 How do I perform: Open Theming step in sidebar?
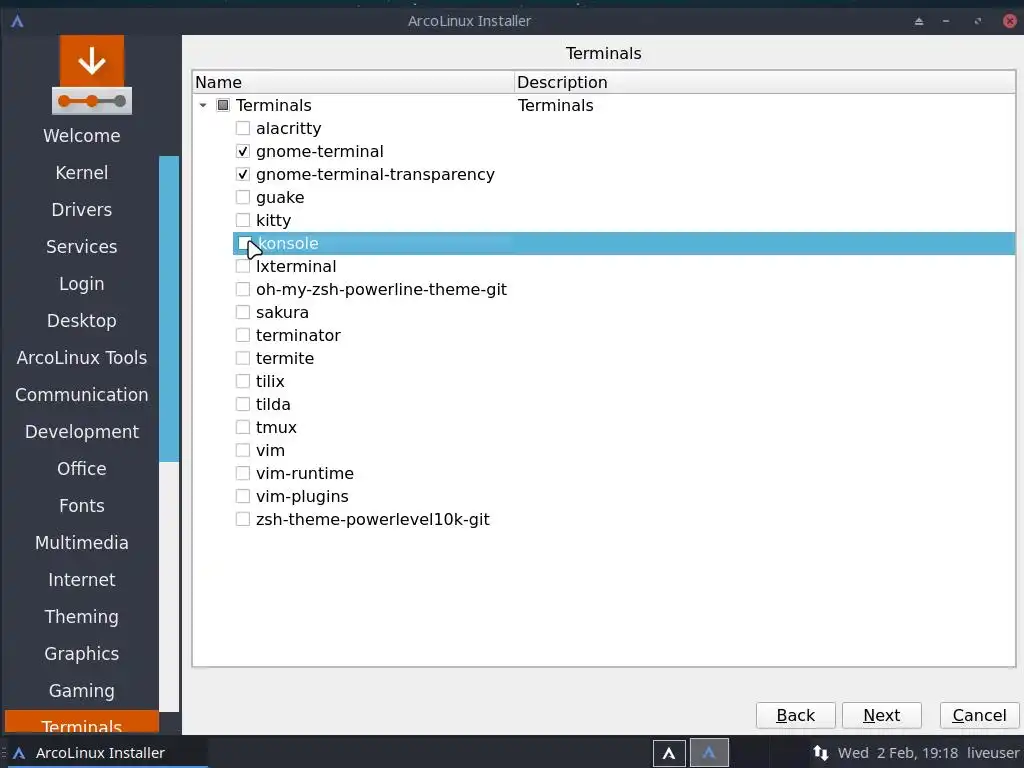point(82,616)
